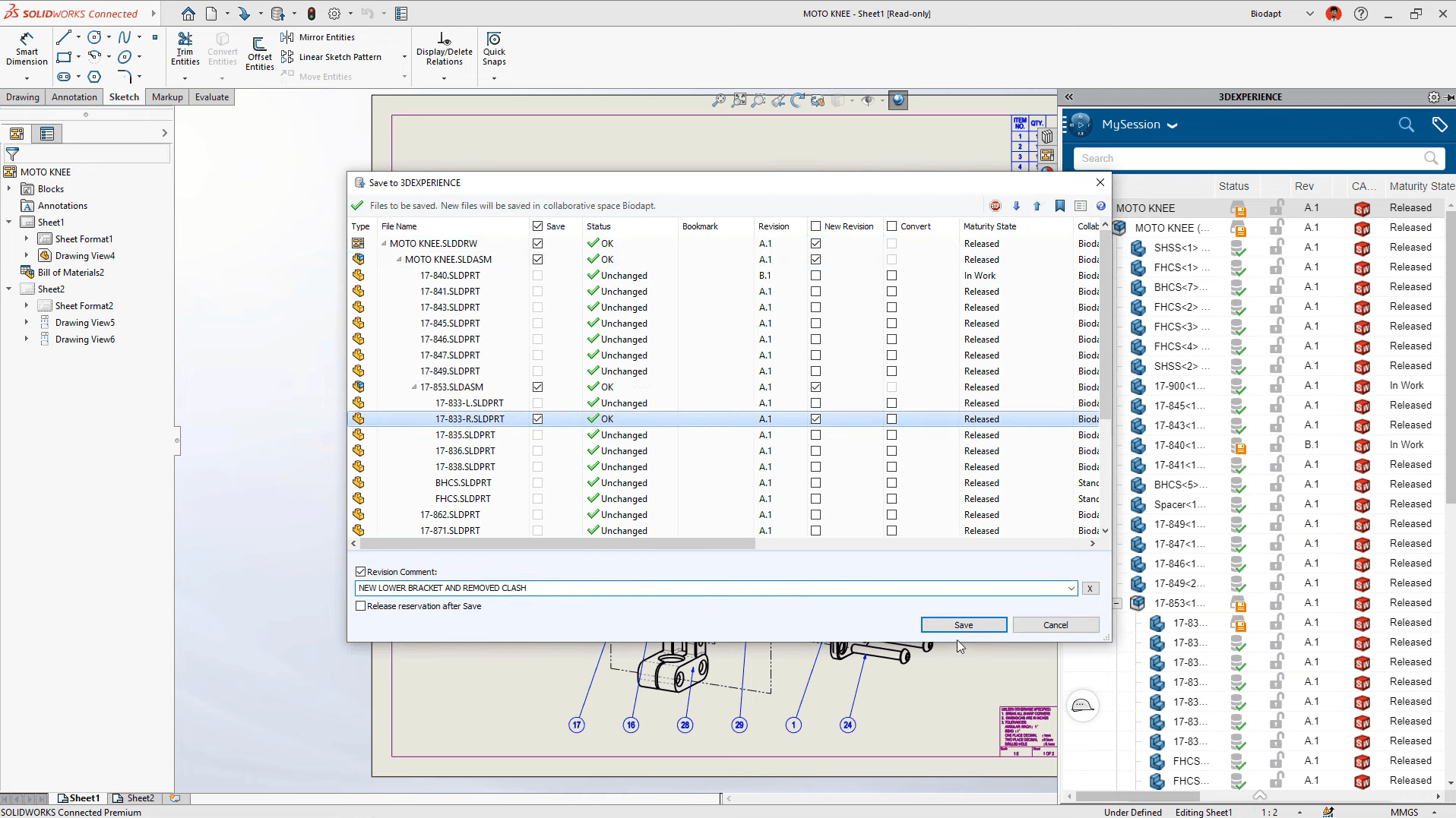
Task: Switch to Sheet2 tab at bottom
Action: tap(134, 798)
